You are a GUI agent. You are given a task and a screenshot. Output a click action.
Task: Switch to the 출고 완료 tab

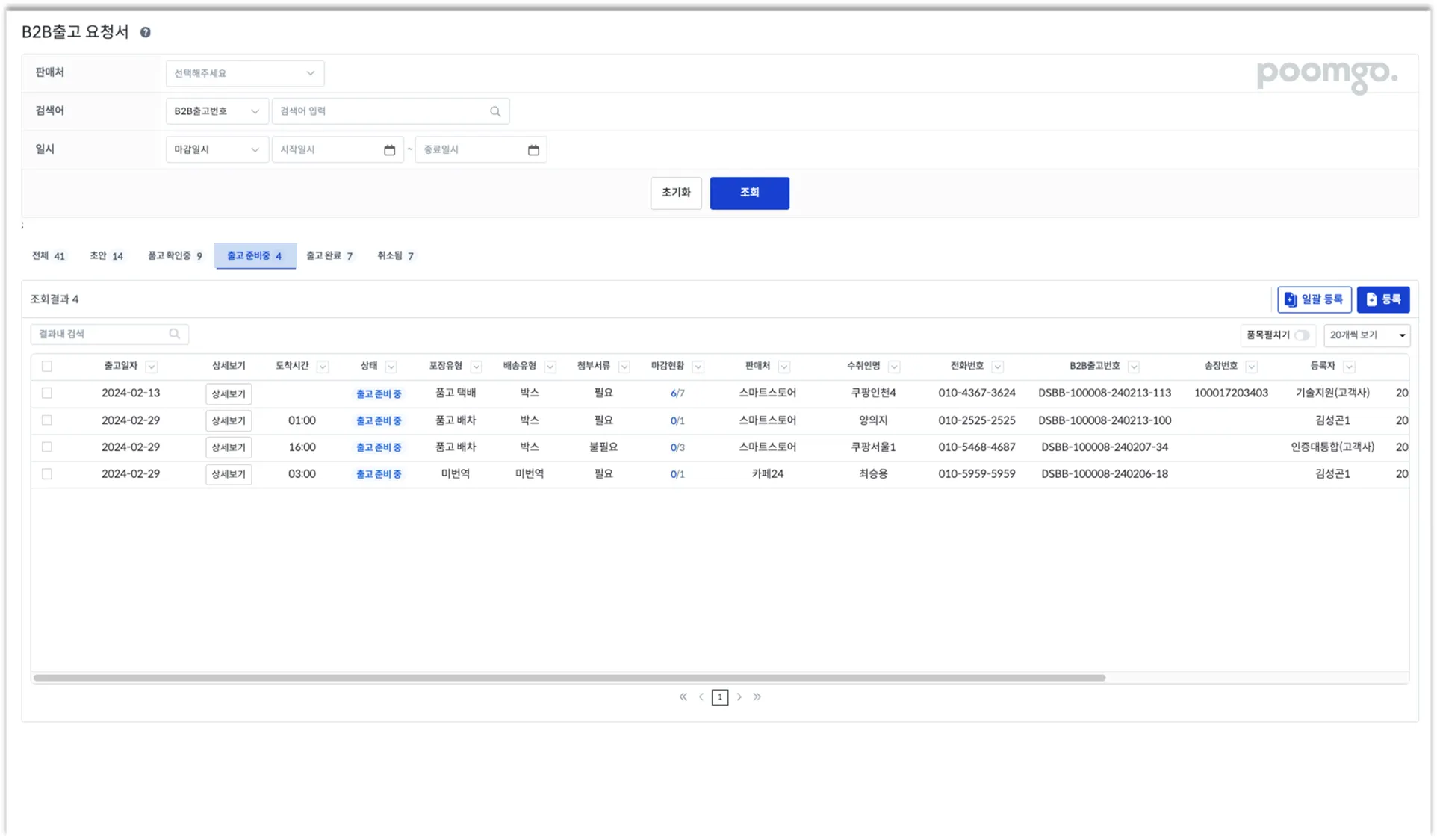(329, 255)
